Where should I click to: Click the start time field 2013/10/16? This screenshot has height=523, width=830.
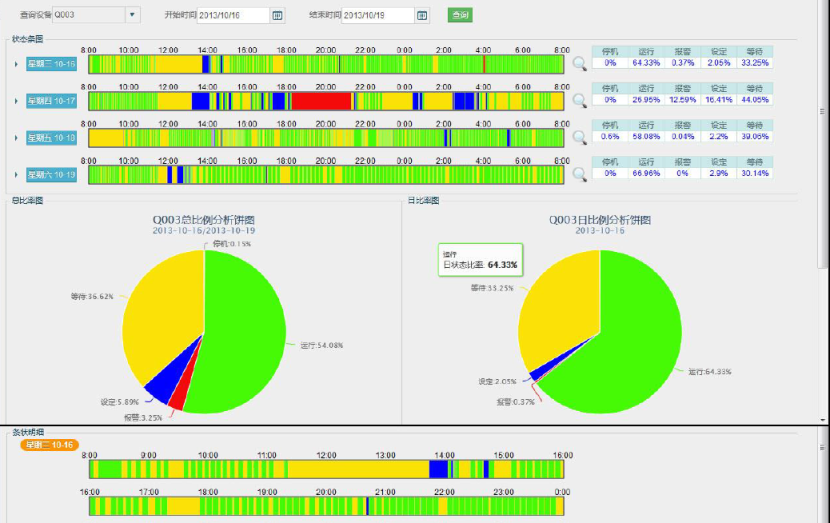(233, 15)
